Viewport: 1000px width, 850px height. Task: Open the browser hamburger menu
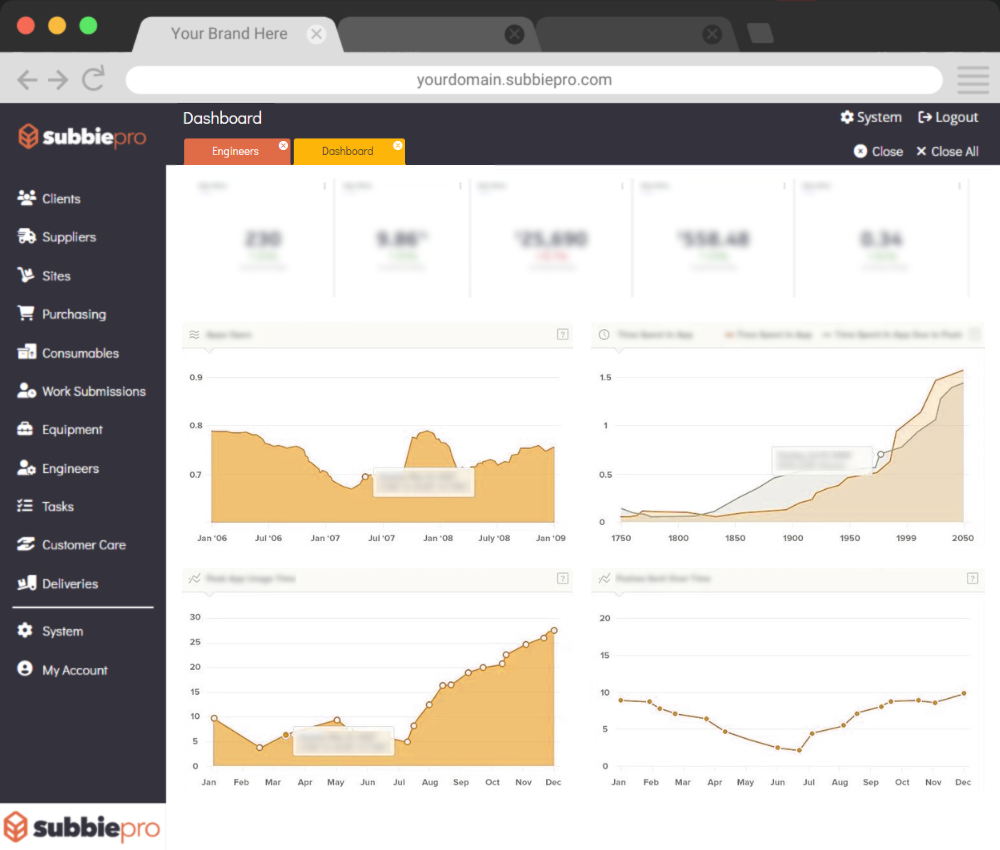click(x=972, y=80)
